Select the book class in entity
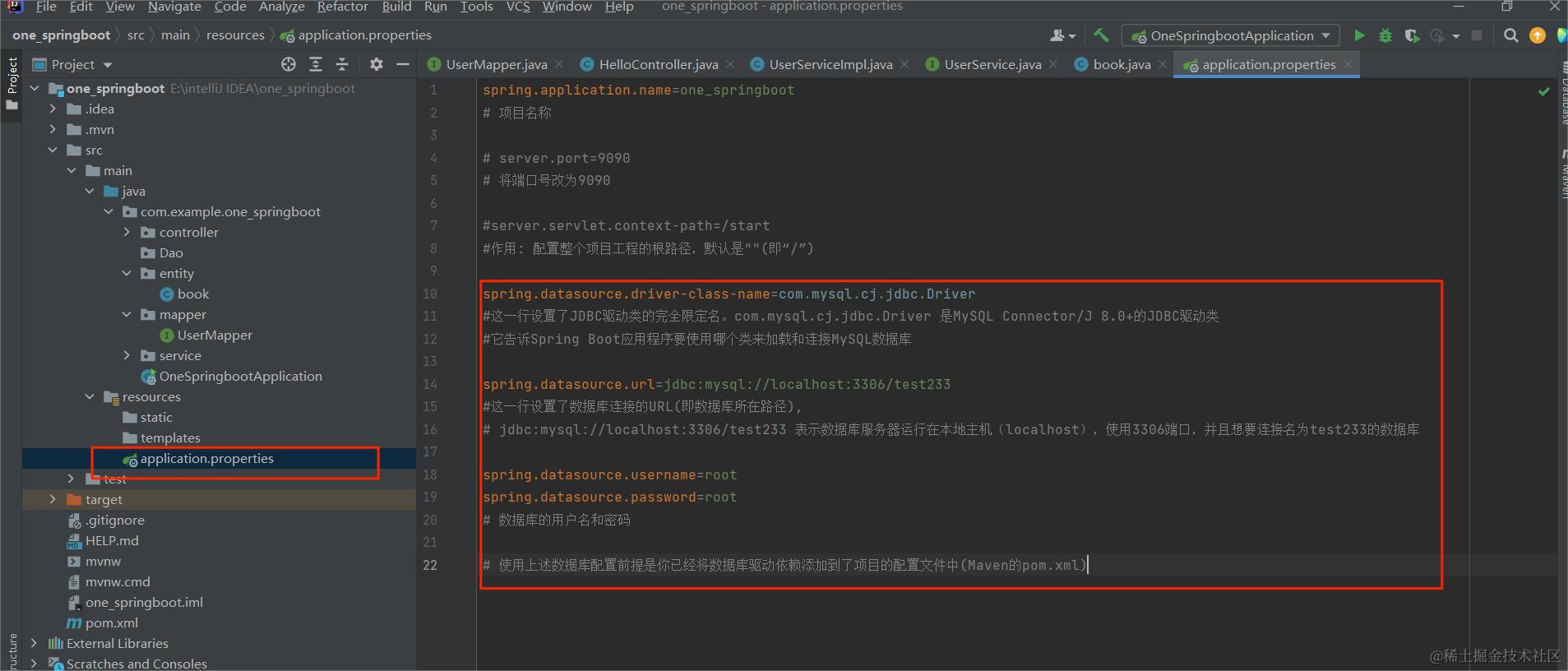 [x=184, y=294]
